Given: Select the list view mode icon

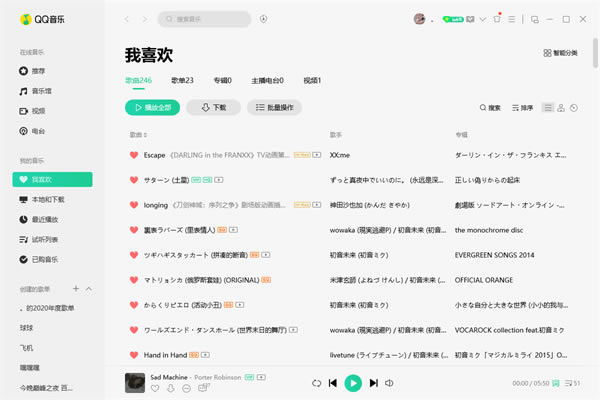Looking at the screenshot, I should [548, 108].
